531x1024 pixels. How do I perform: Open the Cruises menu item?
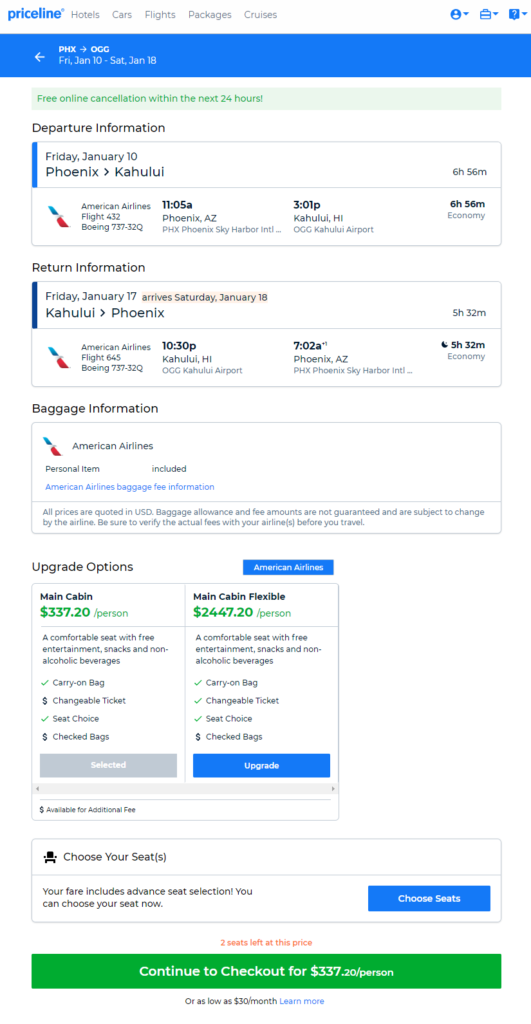click(261, 14)
